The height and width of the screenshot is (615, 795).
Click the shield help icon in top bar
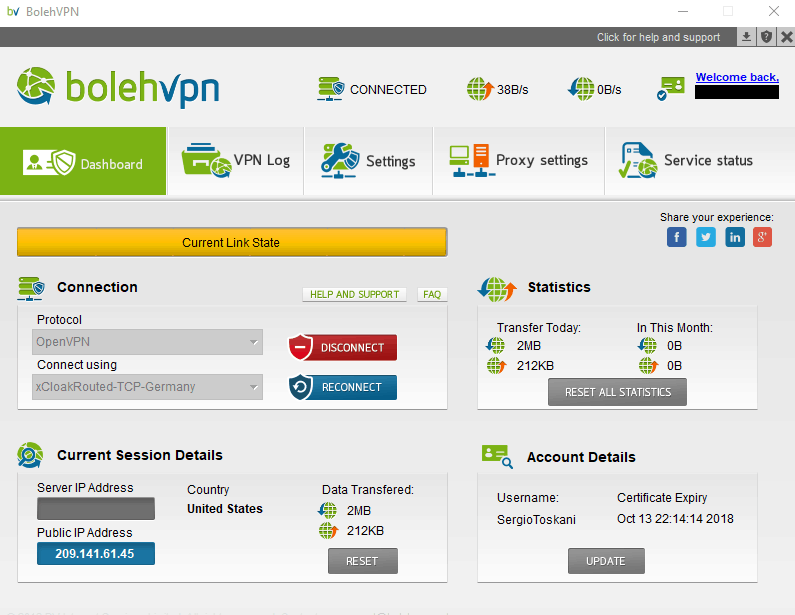(x=767, y=37)
